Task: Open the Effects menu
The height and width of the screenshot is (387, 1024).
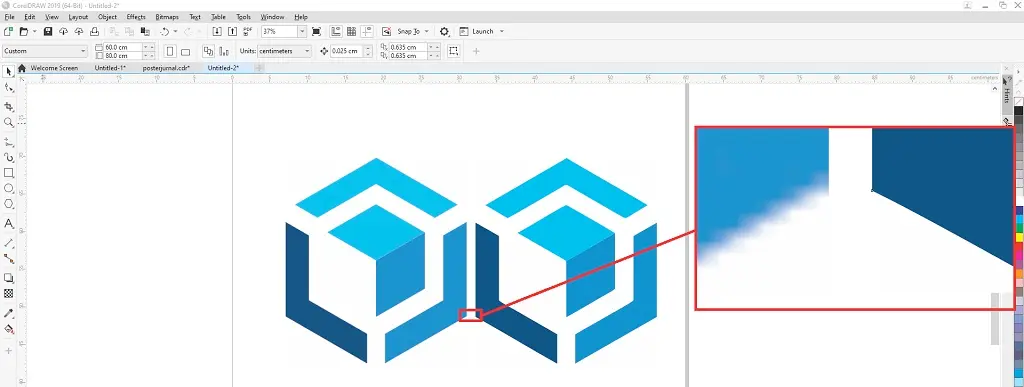Action: point(136,17)
